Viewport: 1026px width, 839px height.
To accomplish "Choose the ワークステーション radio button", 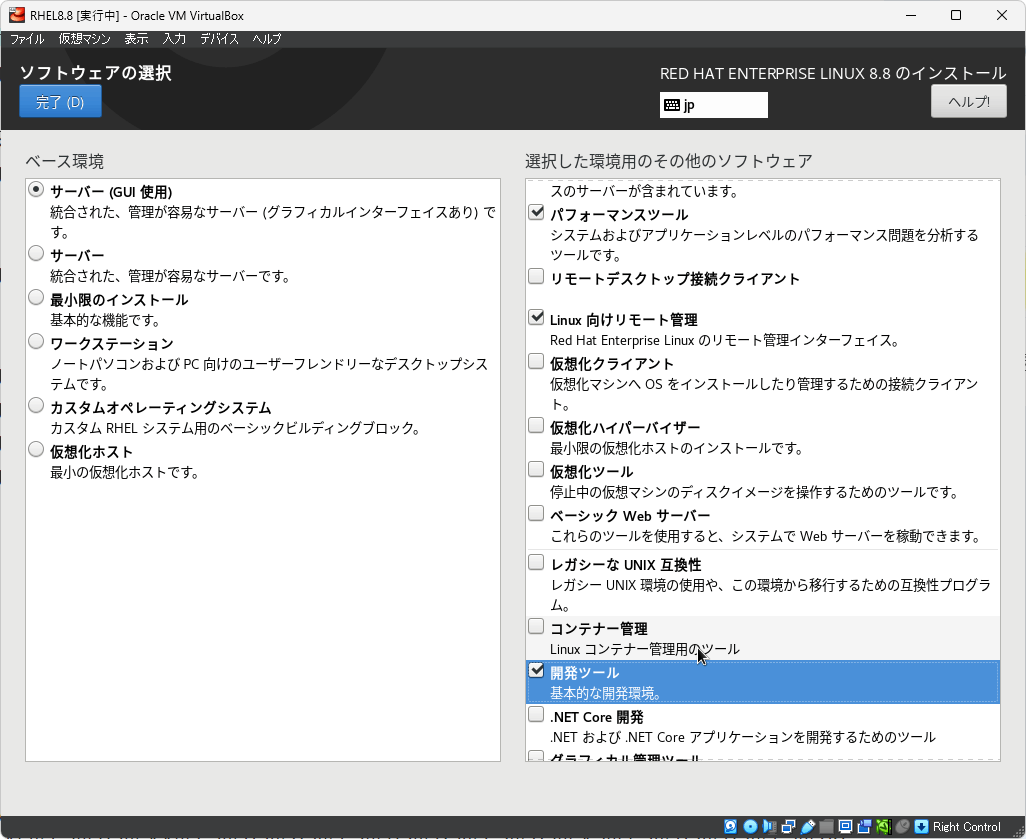I will pyautogui.click(x=36, y=342).
